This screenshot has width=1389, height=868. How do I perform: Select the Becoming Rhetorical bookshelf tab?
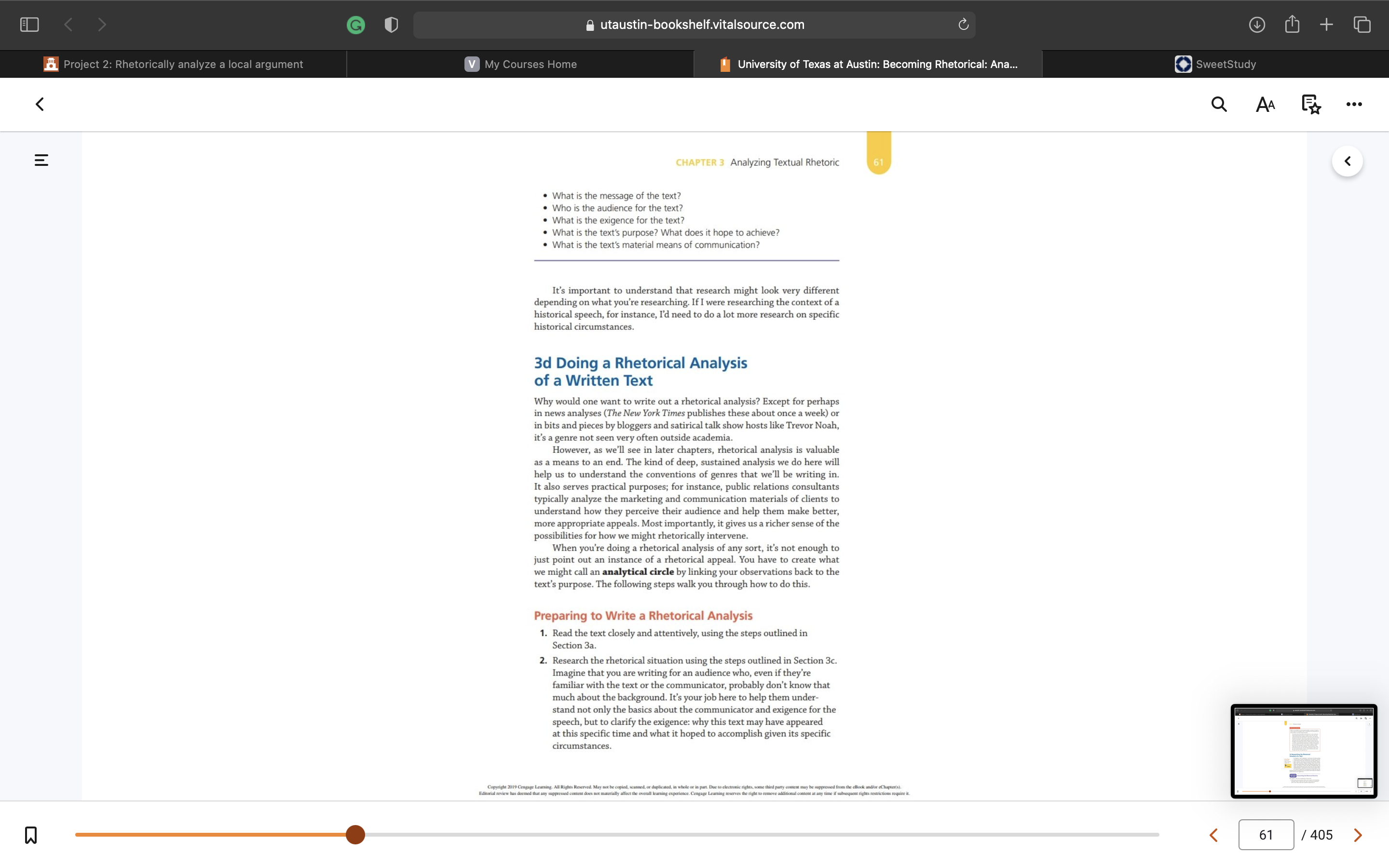click(x=868, y=64)
